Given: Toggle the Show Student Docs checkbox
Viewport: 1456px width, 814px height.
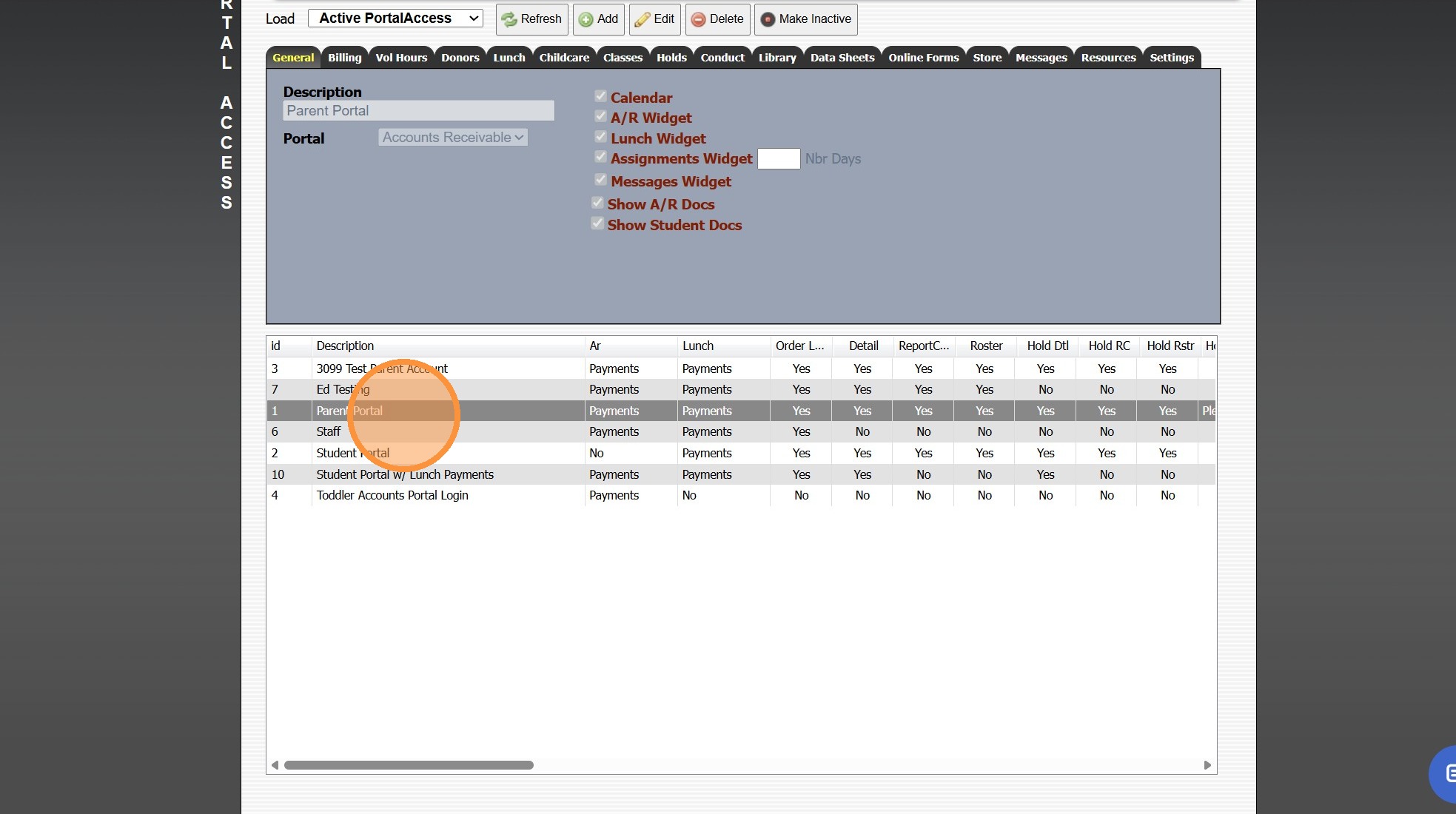Looking at the screenshot, I should [x=597, y=223].
